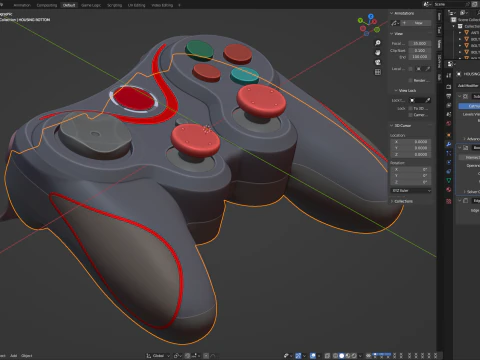The height and width of the screenshot is (360, 480).
Task: Toggle viewport gizmos button
Action: 298,356
